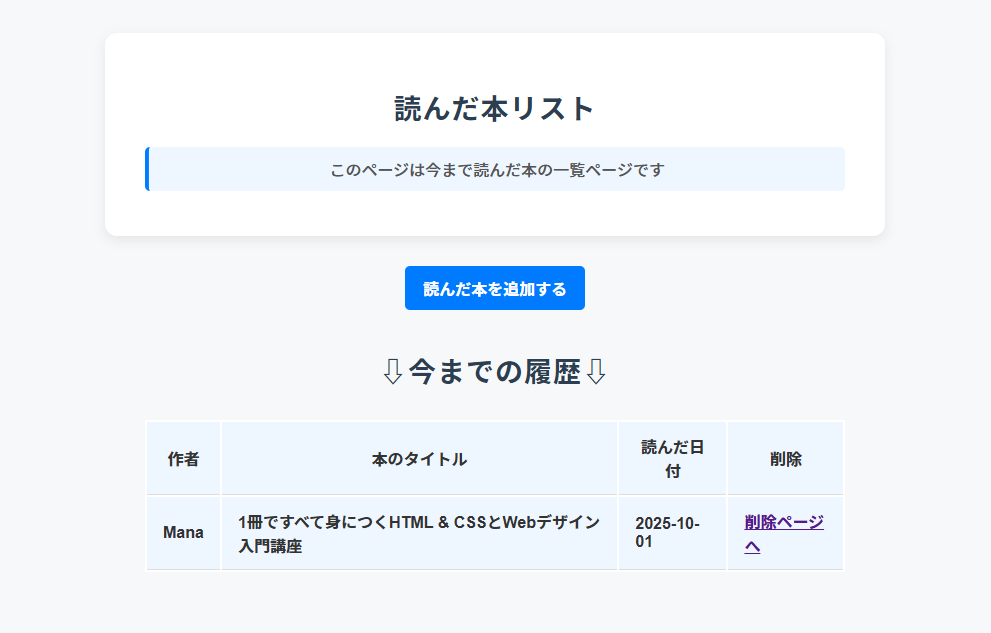Screen dimensions: 991x633
Task: Select the 読んだ日付 column header
Action: pyautogui.click(x=672, y=458)
